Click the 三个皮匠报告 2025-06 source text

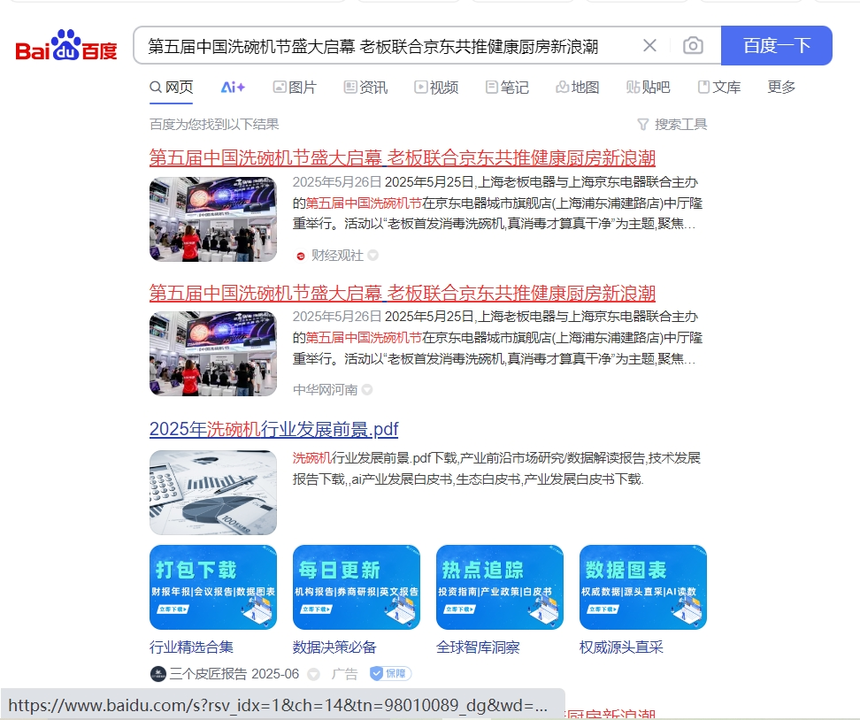click(234, 674)
